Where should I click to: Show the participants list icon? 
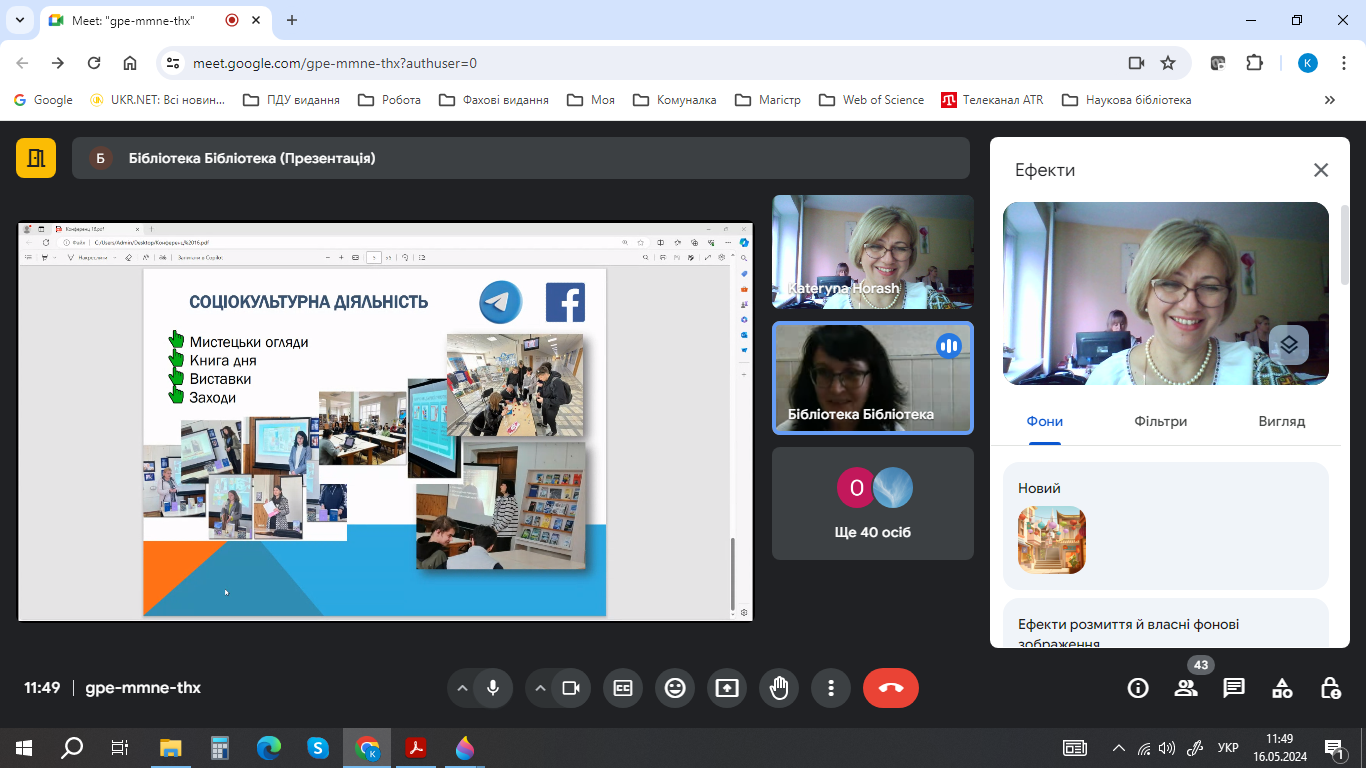[1186, 688]
